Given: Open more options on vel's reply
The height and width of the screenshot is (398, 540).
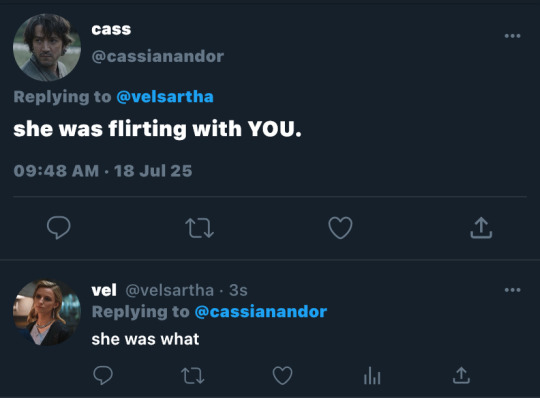Looking at the screenshot, I should 512,290.
